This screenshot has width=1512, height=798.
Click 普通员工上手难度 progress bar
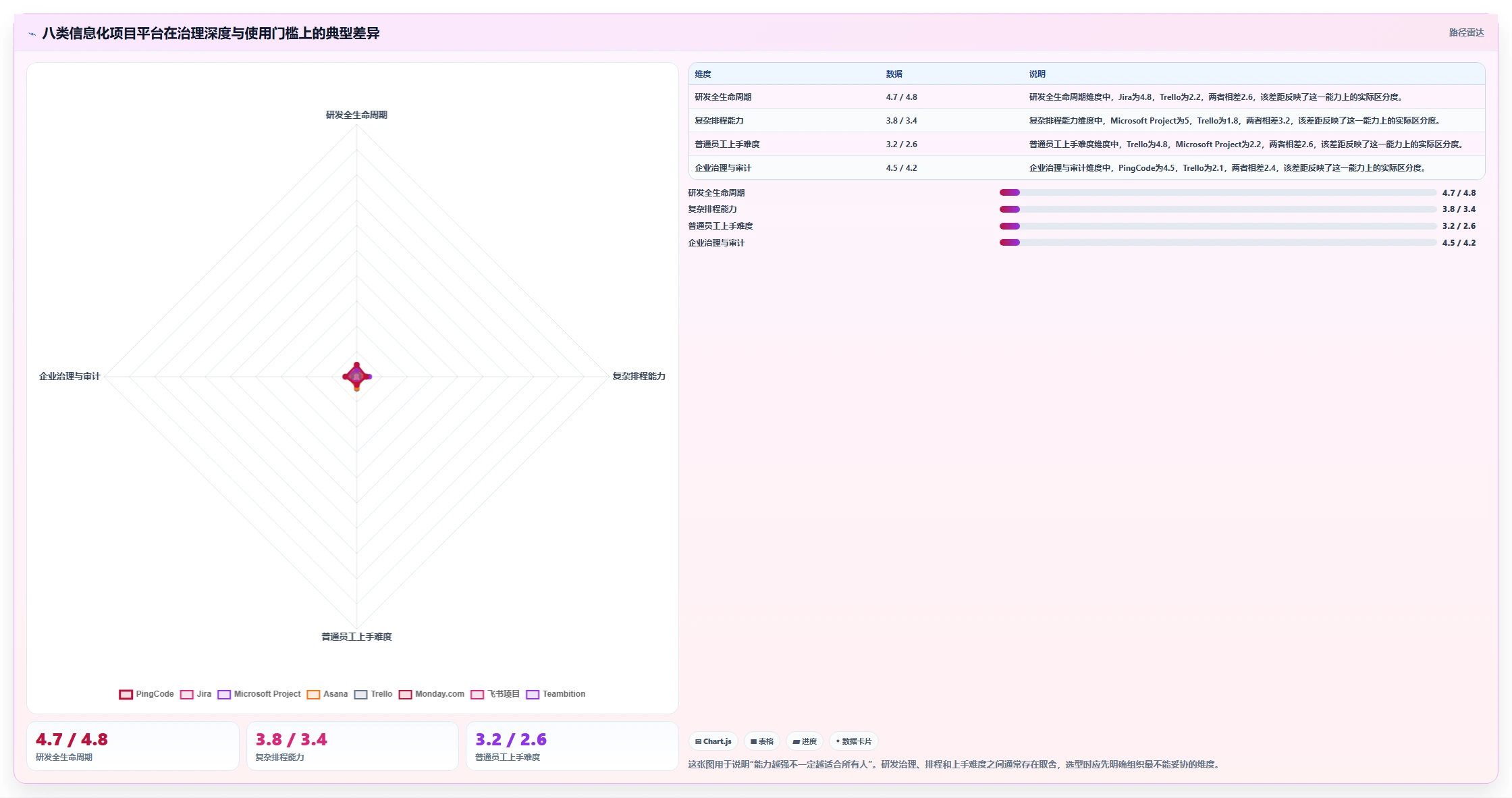tap(1218, 226)
